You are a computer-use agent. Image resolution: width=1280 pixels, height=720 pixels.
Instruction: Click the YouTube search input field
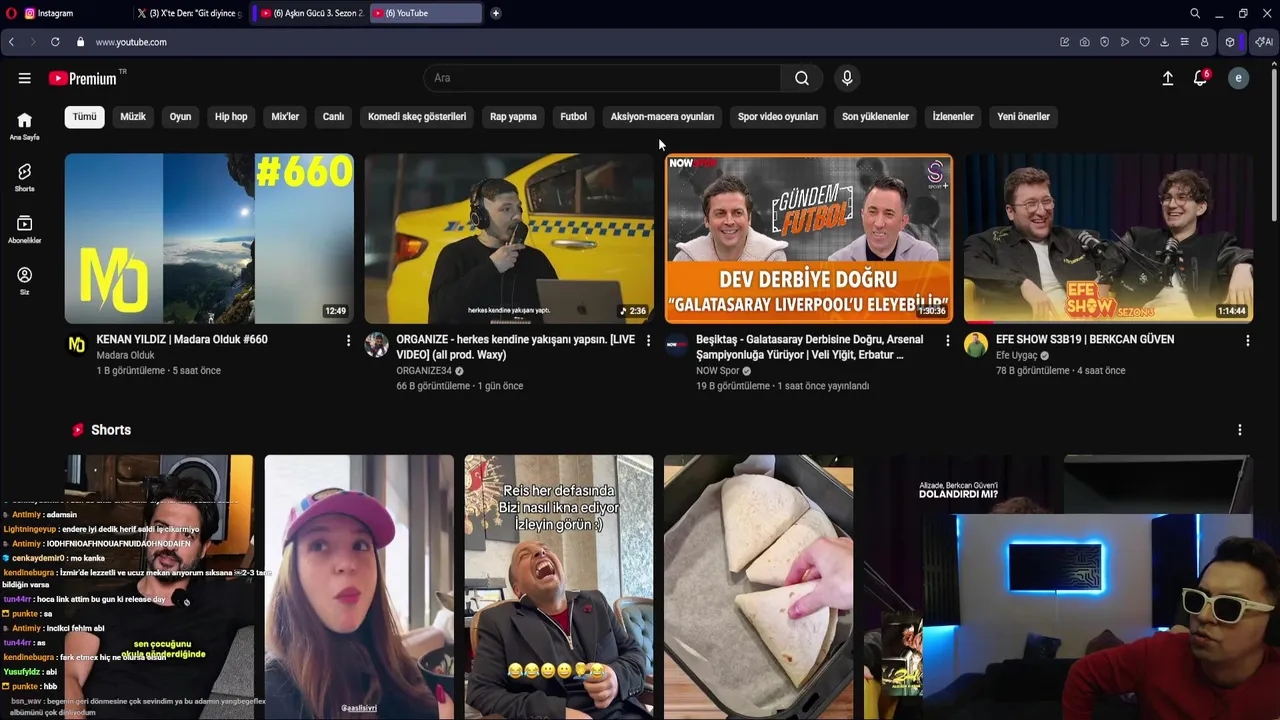[x=603, y=78]
